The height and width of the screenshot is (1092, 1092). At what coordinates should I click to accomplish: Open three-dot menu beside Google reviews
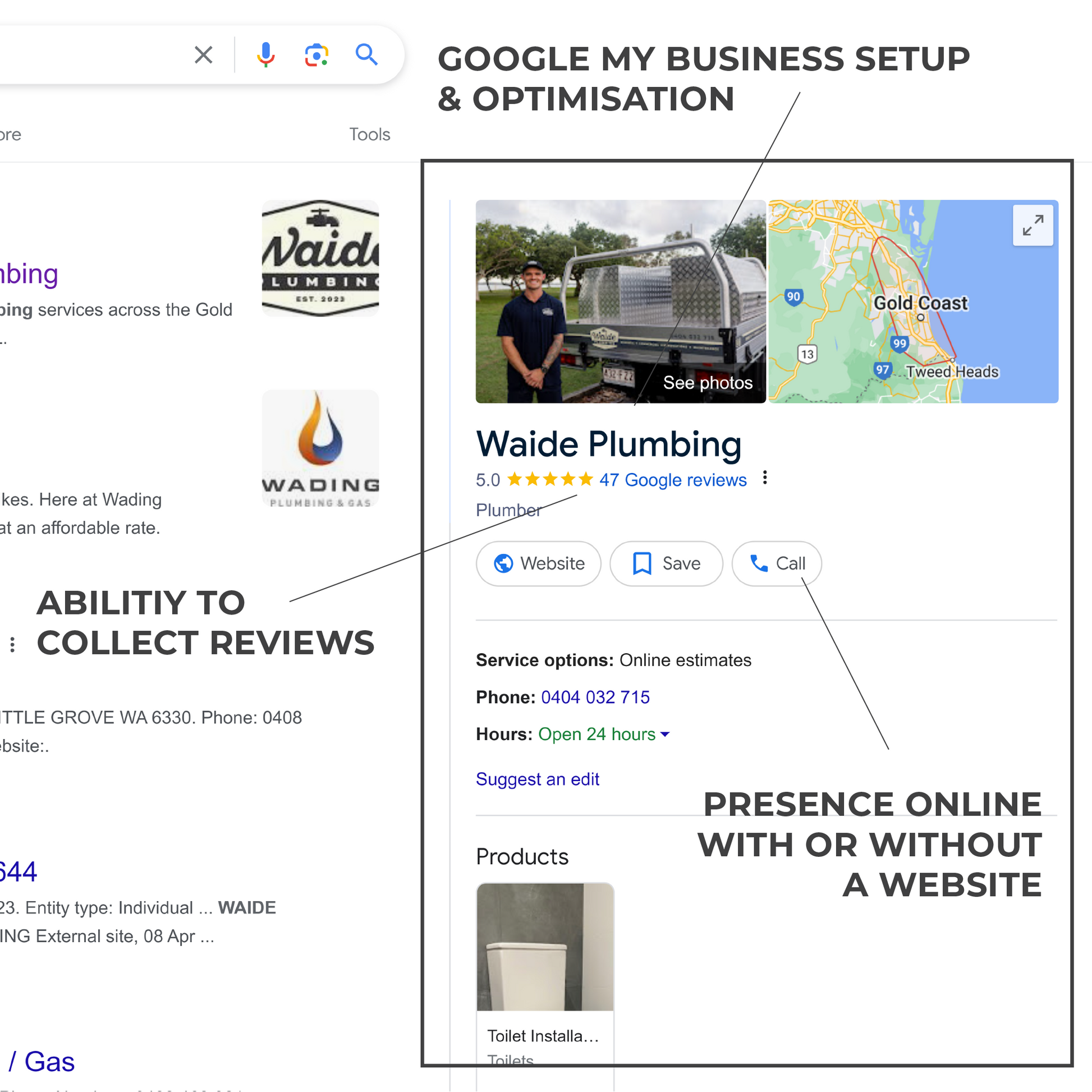[765, 478]
